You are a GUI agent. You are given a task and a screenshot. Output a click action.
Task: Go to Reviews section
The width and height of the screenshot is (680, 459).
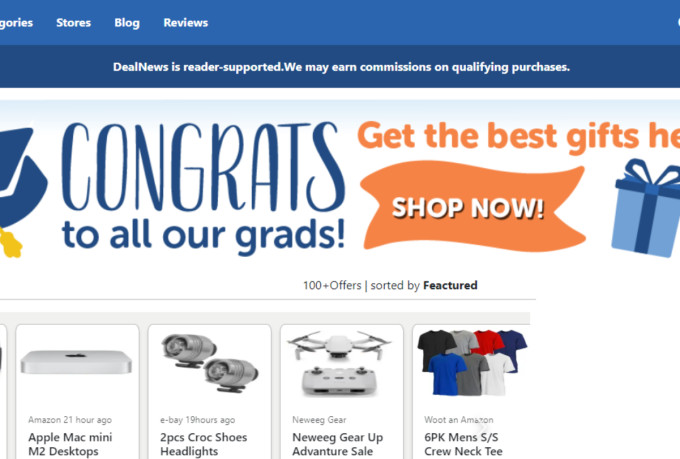pyautogui.click(x=186, y=23)
